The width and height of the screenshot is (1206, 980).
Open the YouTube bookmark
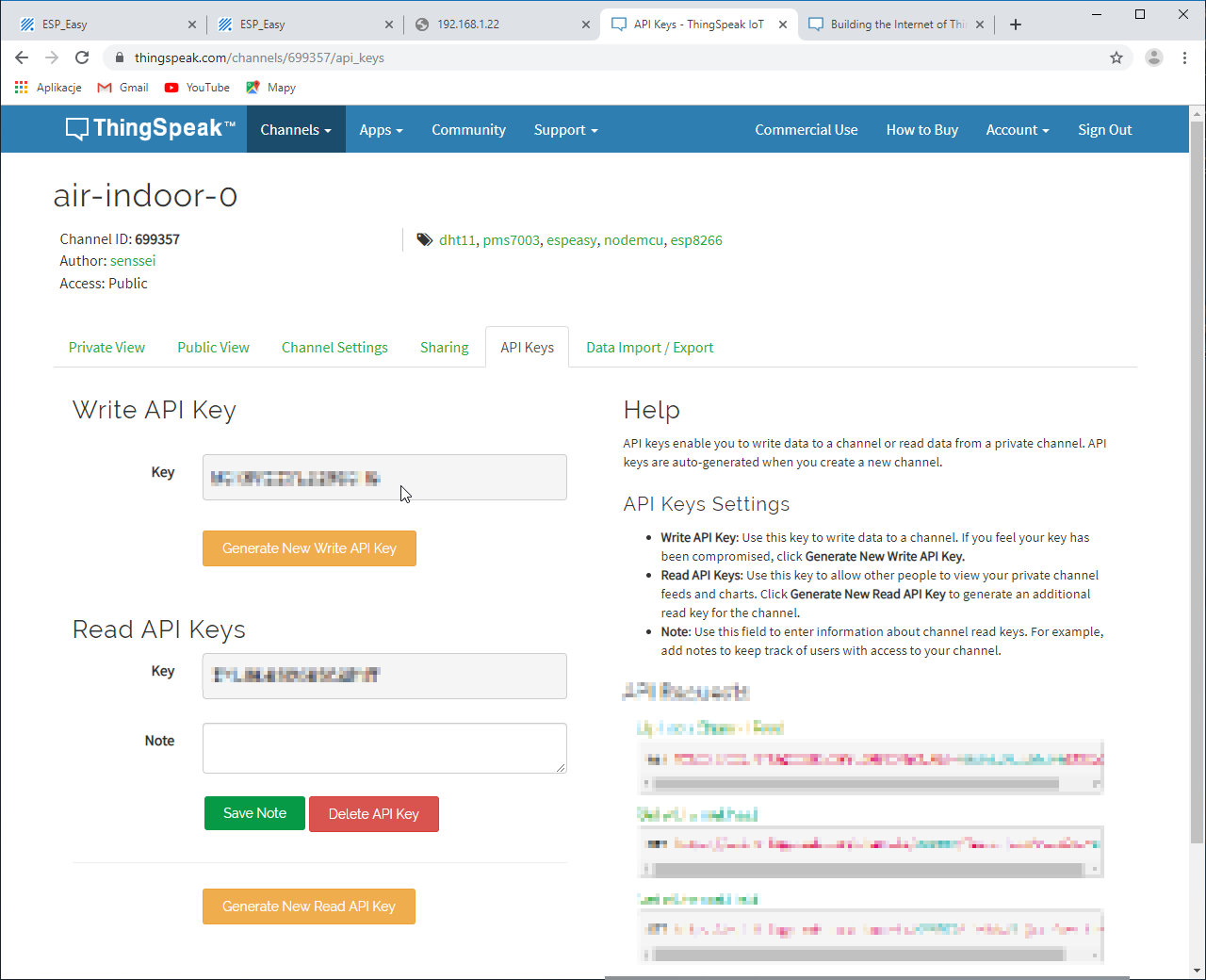click(x=197, y=88)
